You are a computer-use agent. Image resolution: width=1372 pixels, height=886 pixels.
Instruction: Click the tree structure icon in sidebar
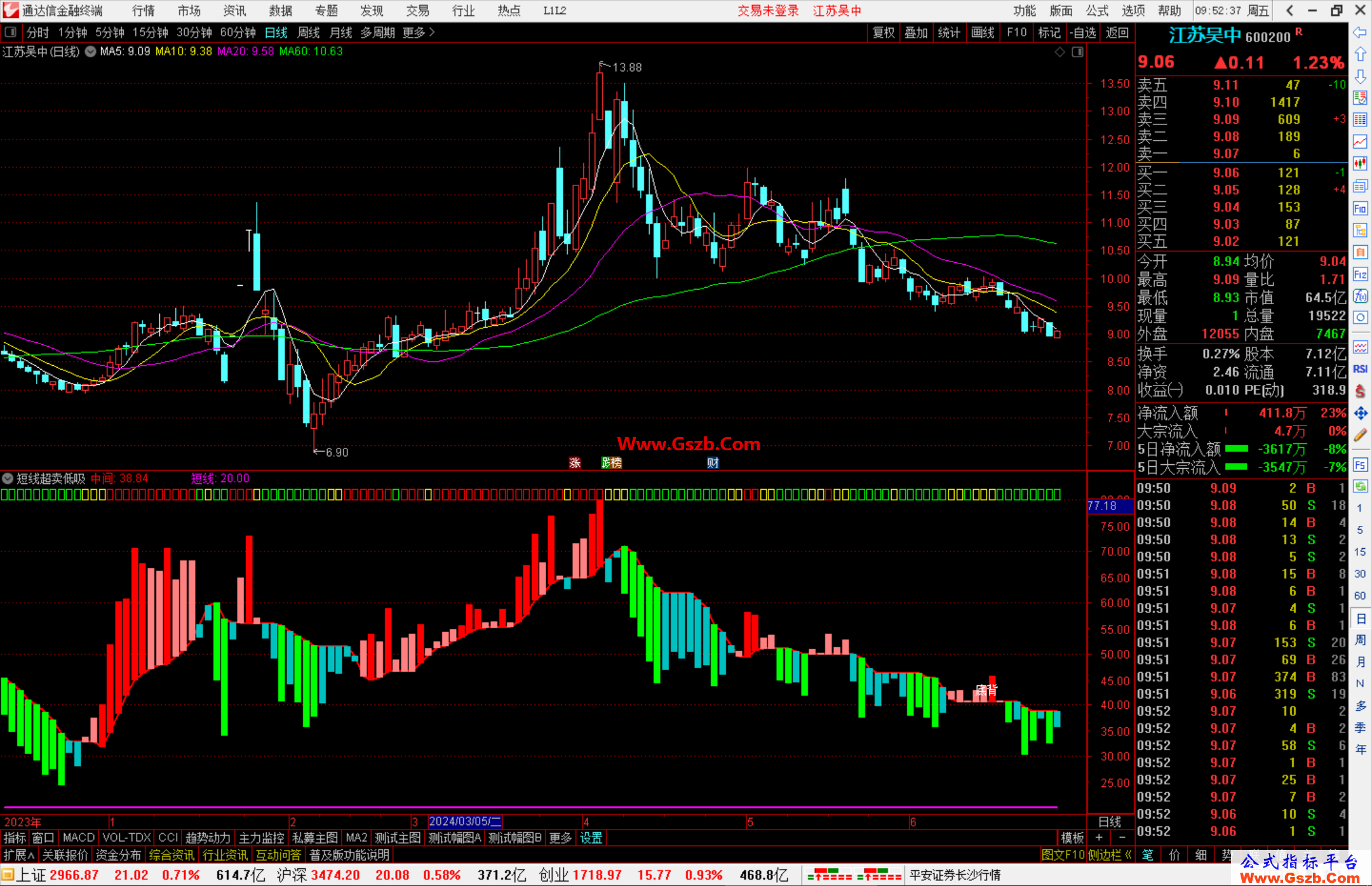coord(1360,230)
